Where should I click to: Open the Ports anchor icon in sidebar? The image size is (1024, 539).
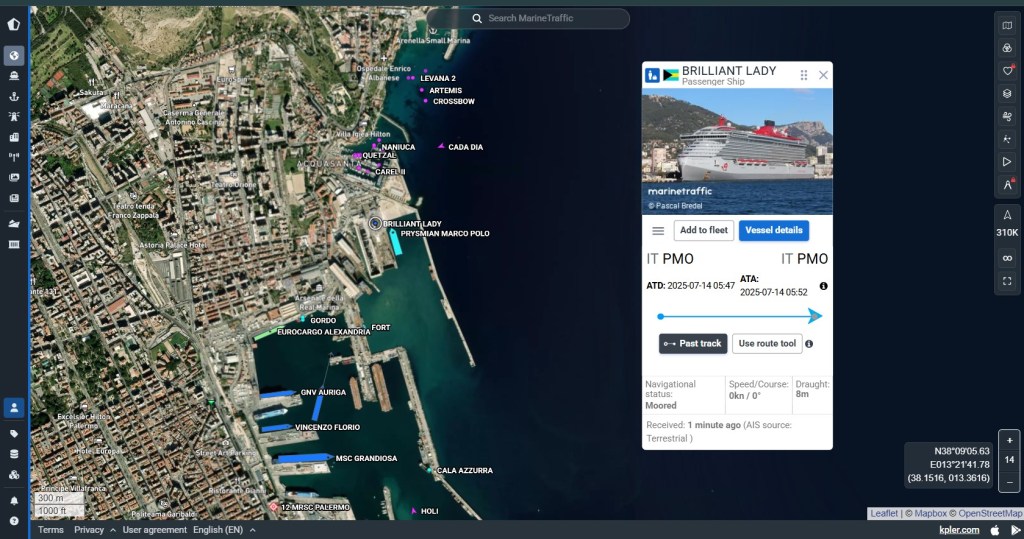click(14, 96)
